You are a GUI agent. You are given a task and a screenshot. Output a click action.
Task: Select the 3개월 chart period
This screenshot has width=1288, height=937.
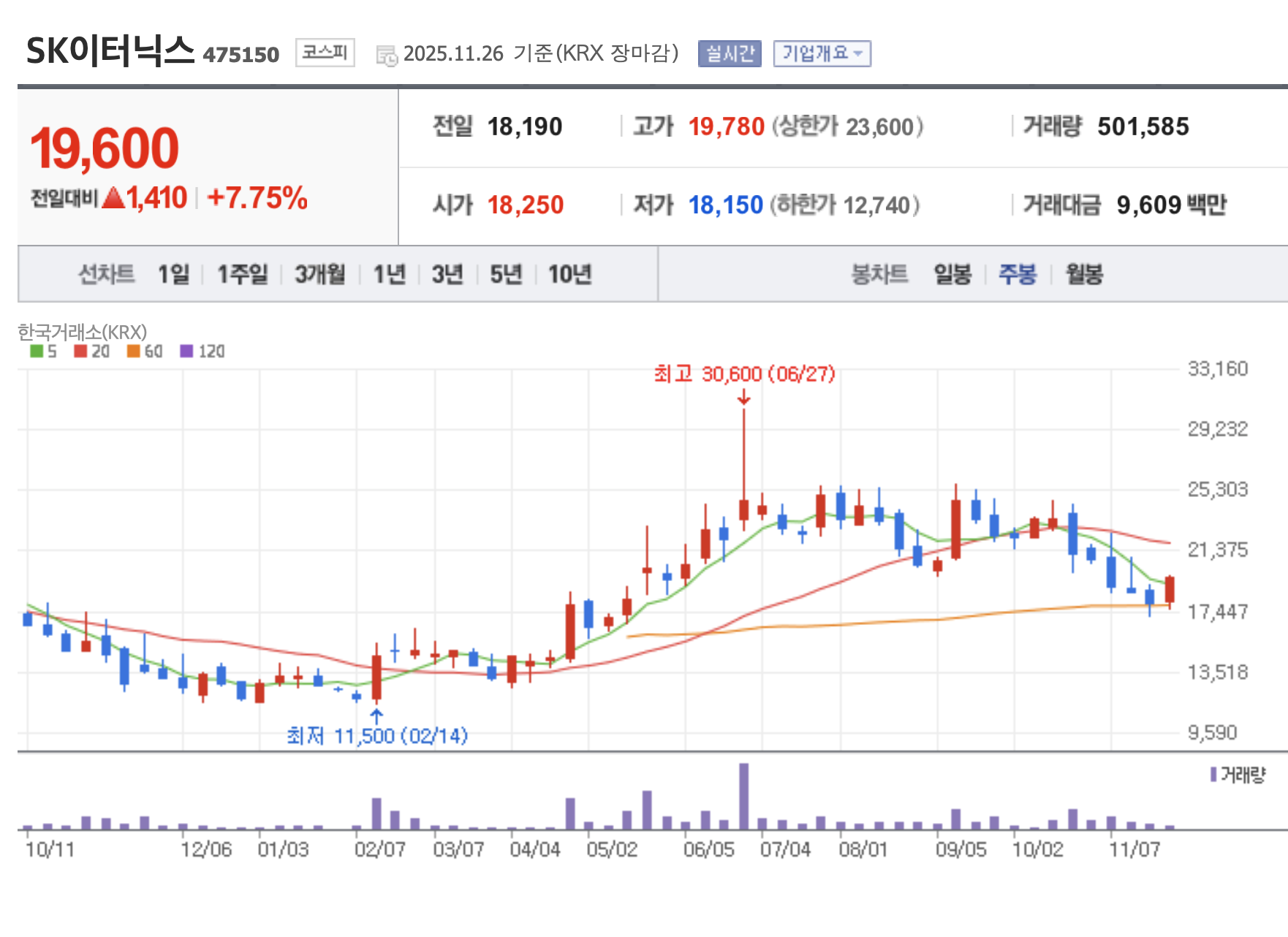point(320,274)
